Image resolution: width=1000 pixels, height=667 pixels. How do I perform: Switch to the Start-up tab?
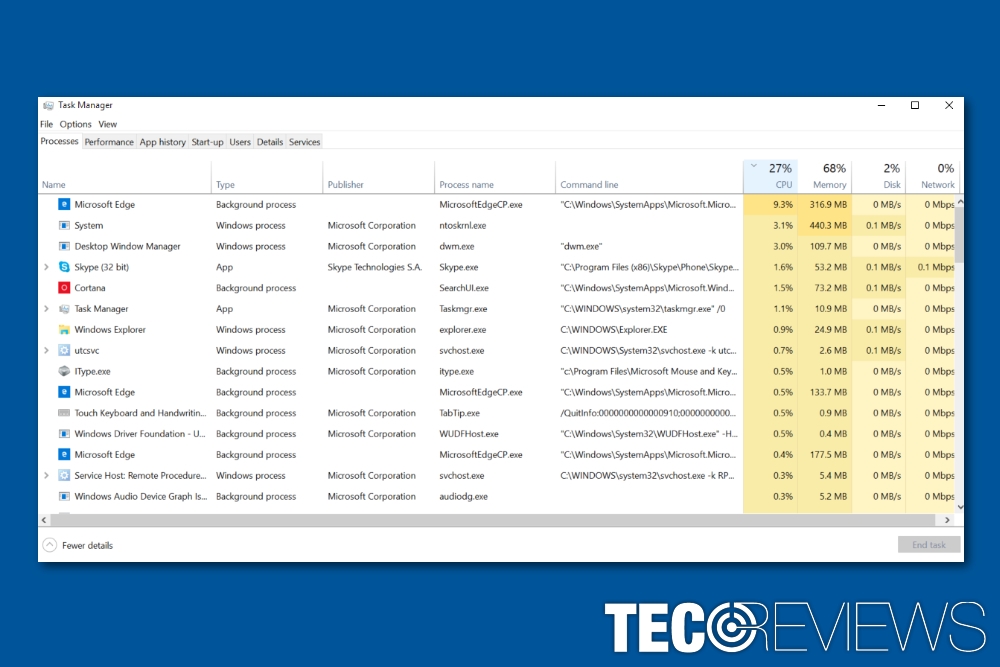(x=207, y=142)
